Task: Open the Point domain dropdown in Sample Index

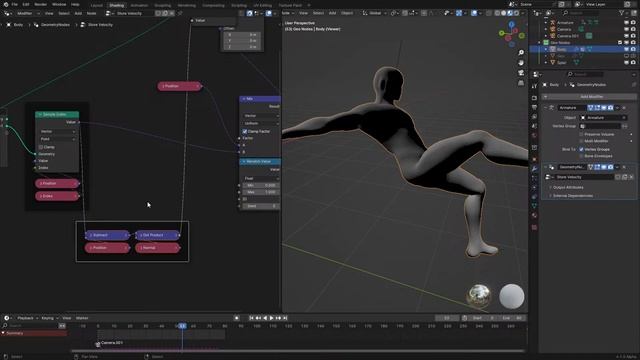Action: (58, 139)
